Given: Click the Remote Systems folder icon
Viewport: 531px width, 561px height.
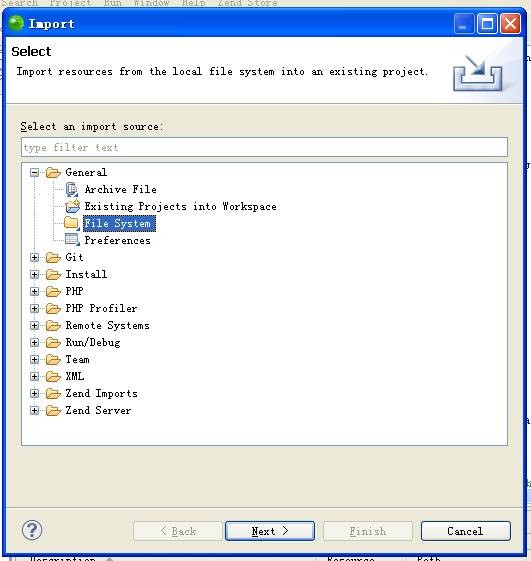Looking at the screenshot, I should [53, 326].
